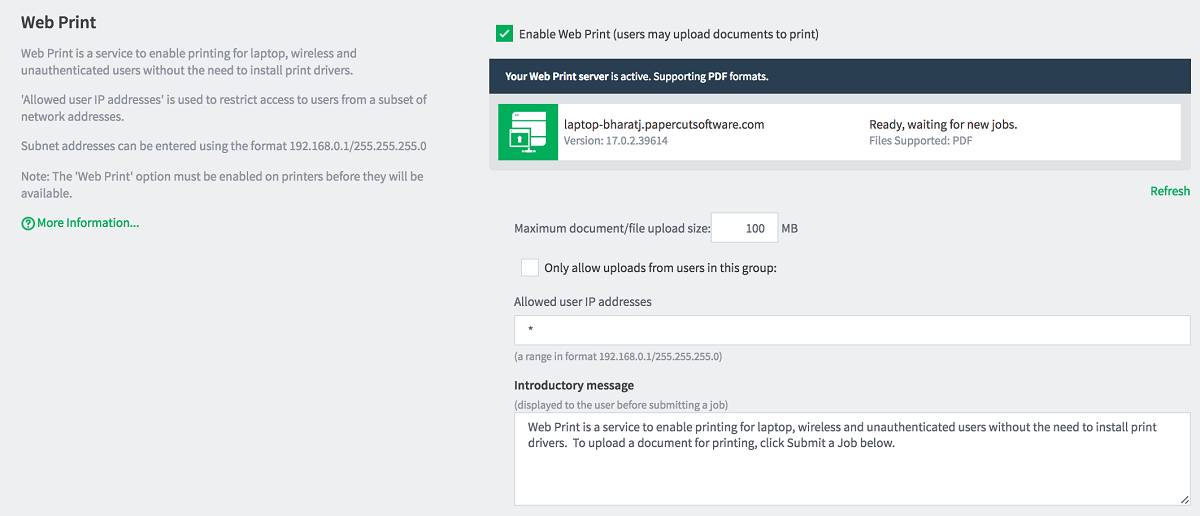
Task: Click the Web Print section heading
Action: point(58,22)
